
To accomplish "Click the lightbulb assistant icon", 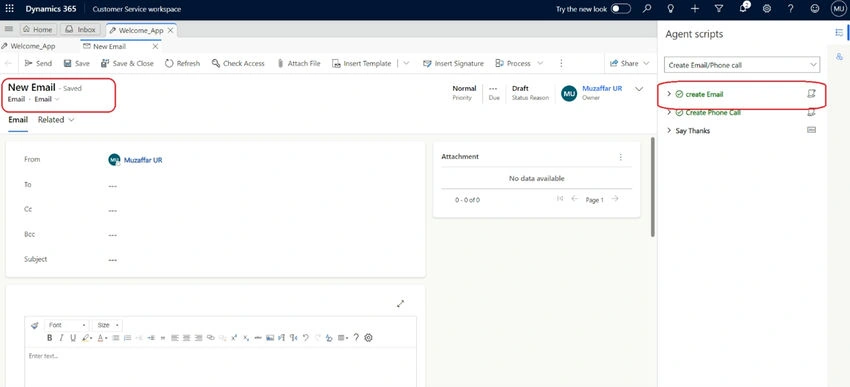I will 671,9.
